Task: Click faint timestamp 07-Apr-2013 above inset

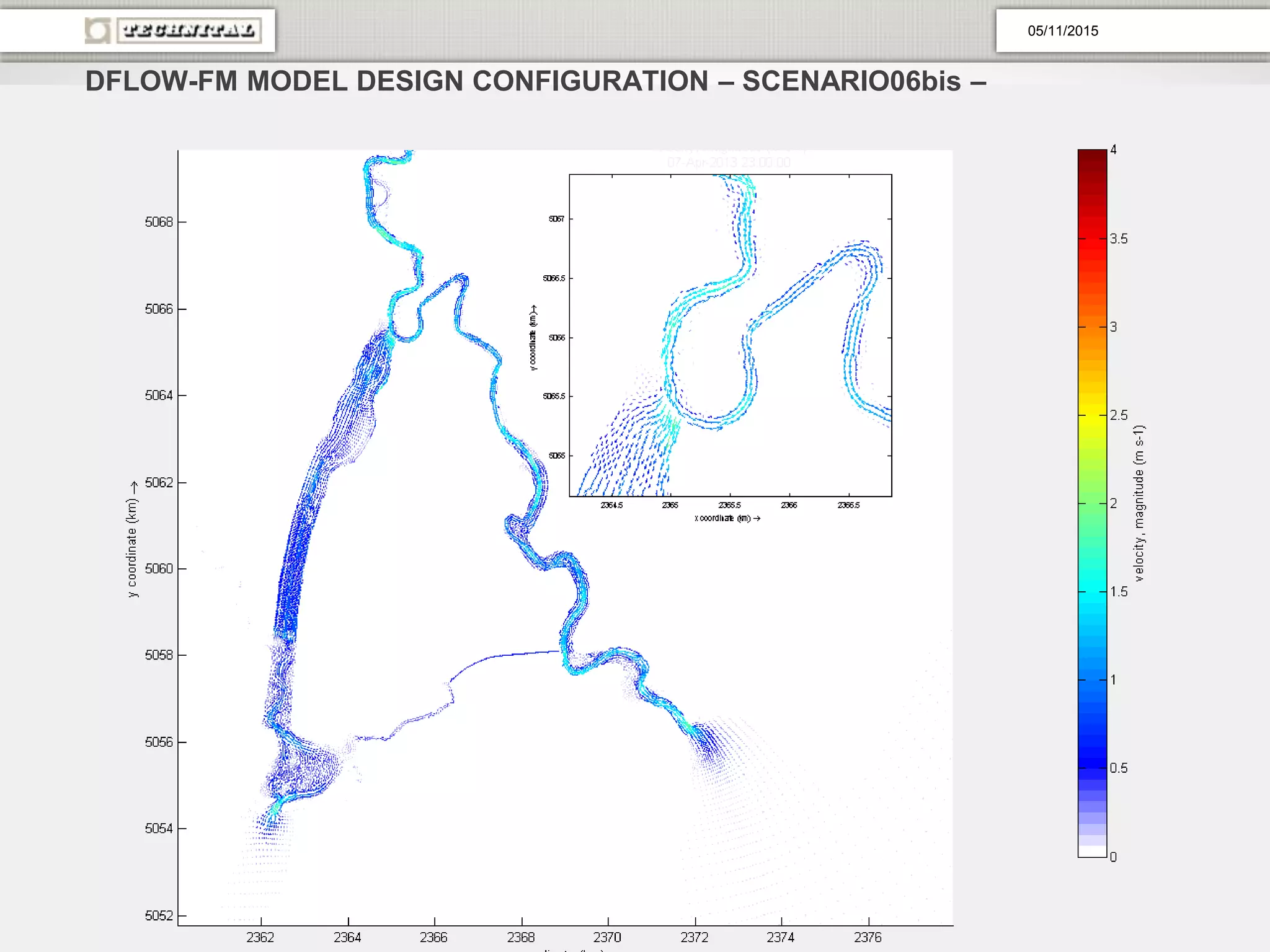Action: [729, 162]
